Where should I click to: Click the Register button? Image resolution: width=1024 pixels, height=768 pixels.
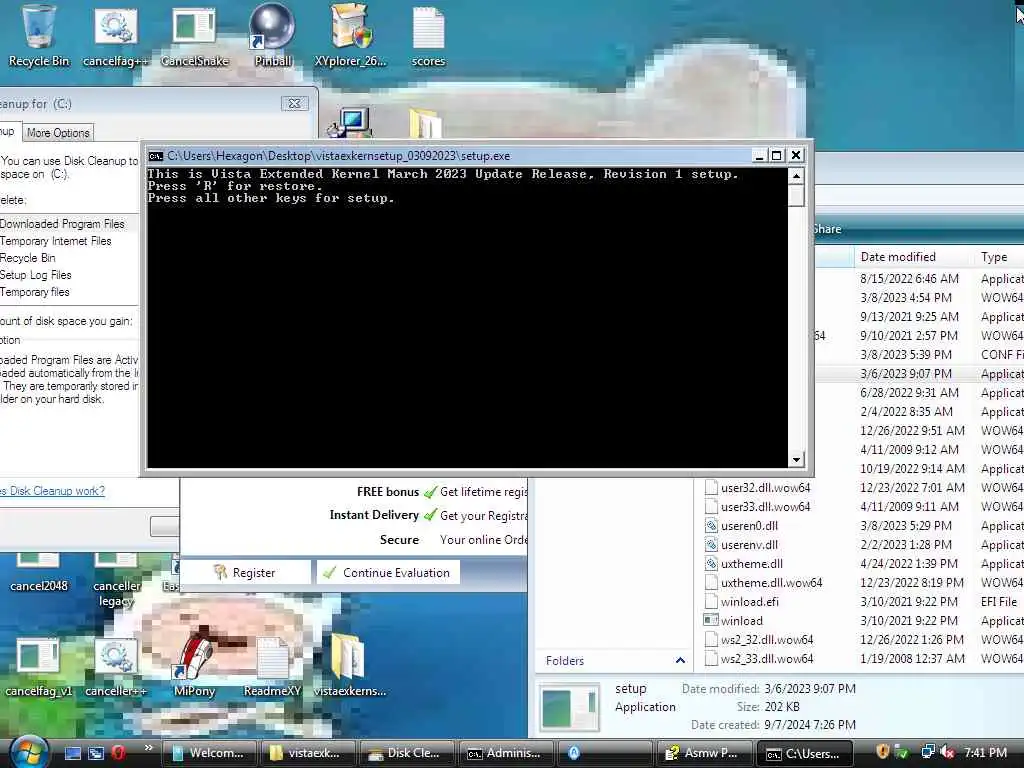tap(246, 573)
